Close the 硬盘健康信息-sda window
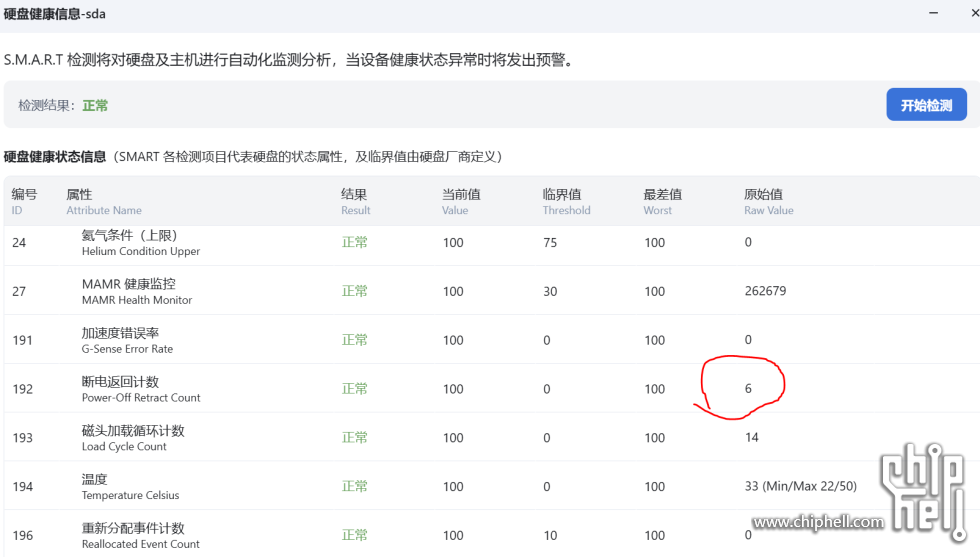Image resolution: width=980 pixels, height=557 pixels. point(974,13)
